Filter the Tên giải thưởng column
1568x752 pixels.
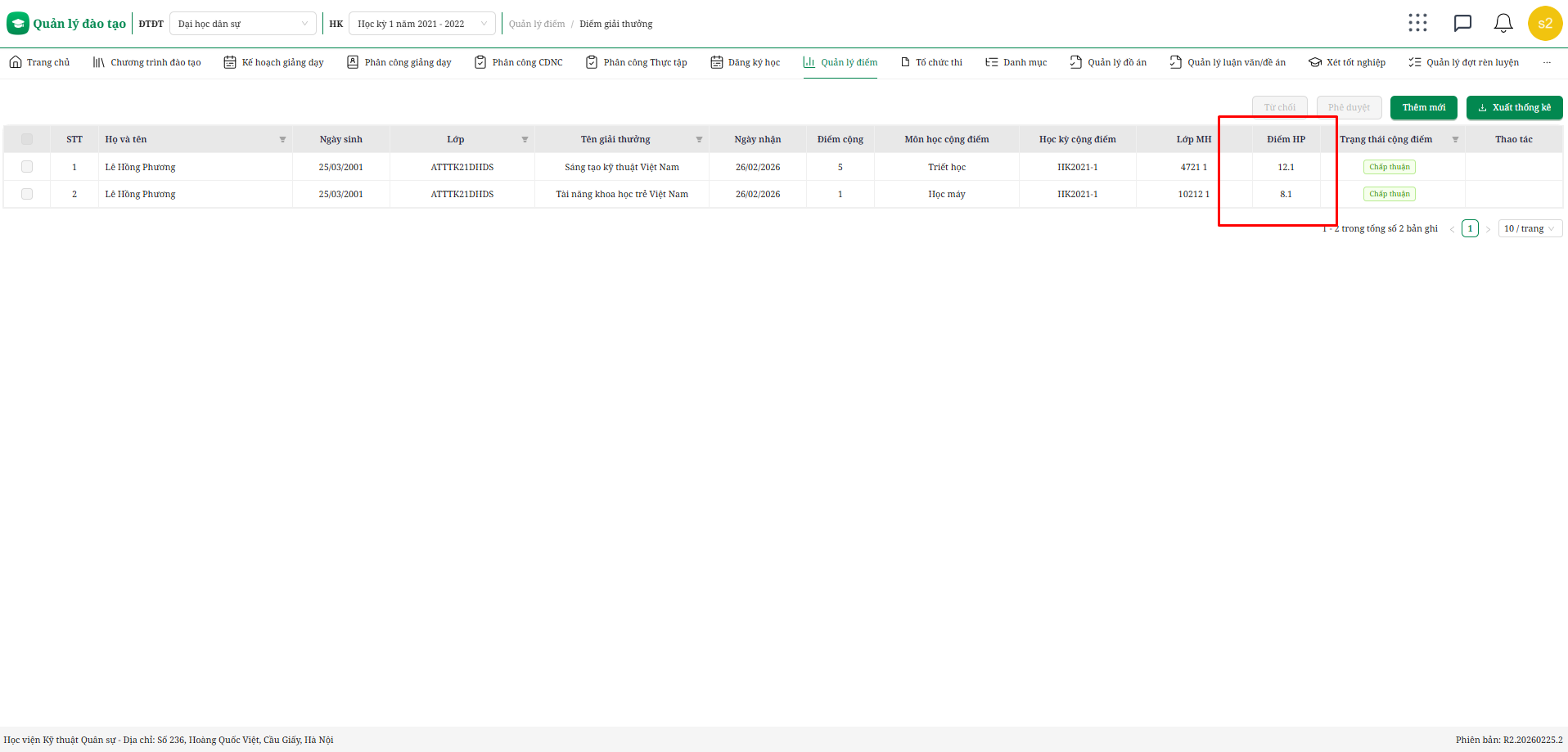[699, 140]
